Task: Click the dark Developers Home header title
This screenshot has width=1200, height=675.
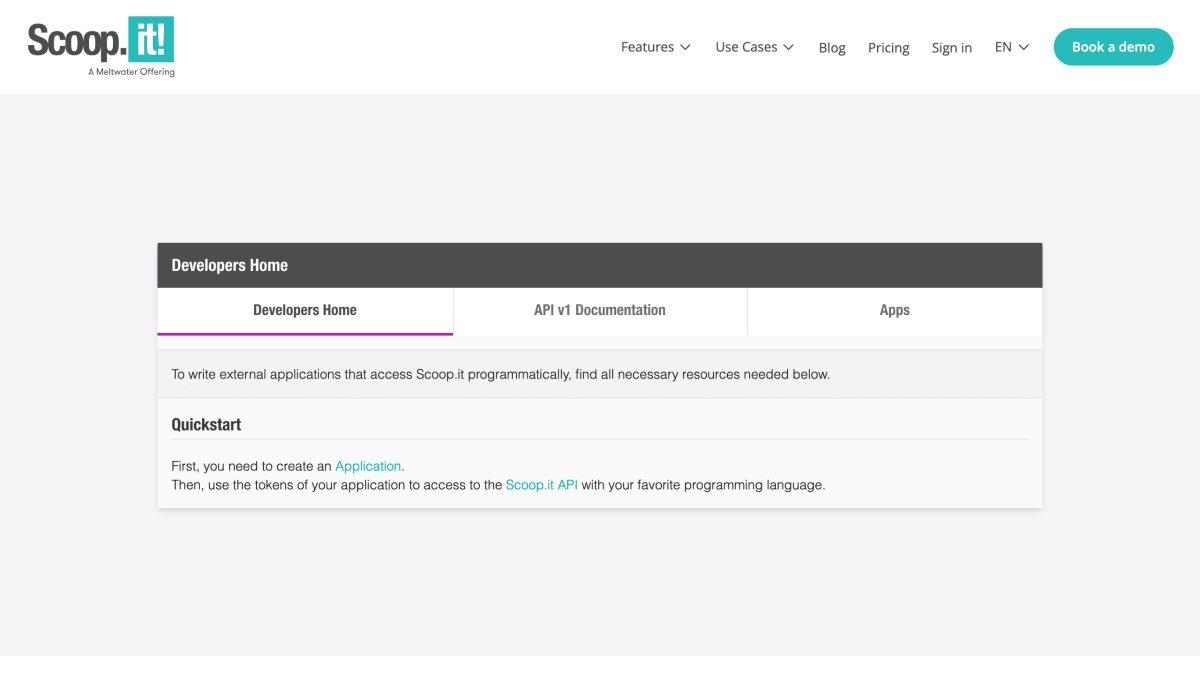Action: (230, 265)
